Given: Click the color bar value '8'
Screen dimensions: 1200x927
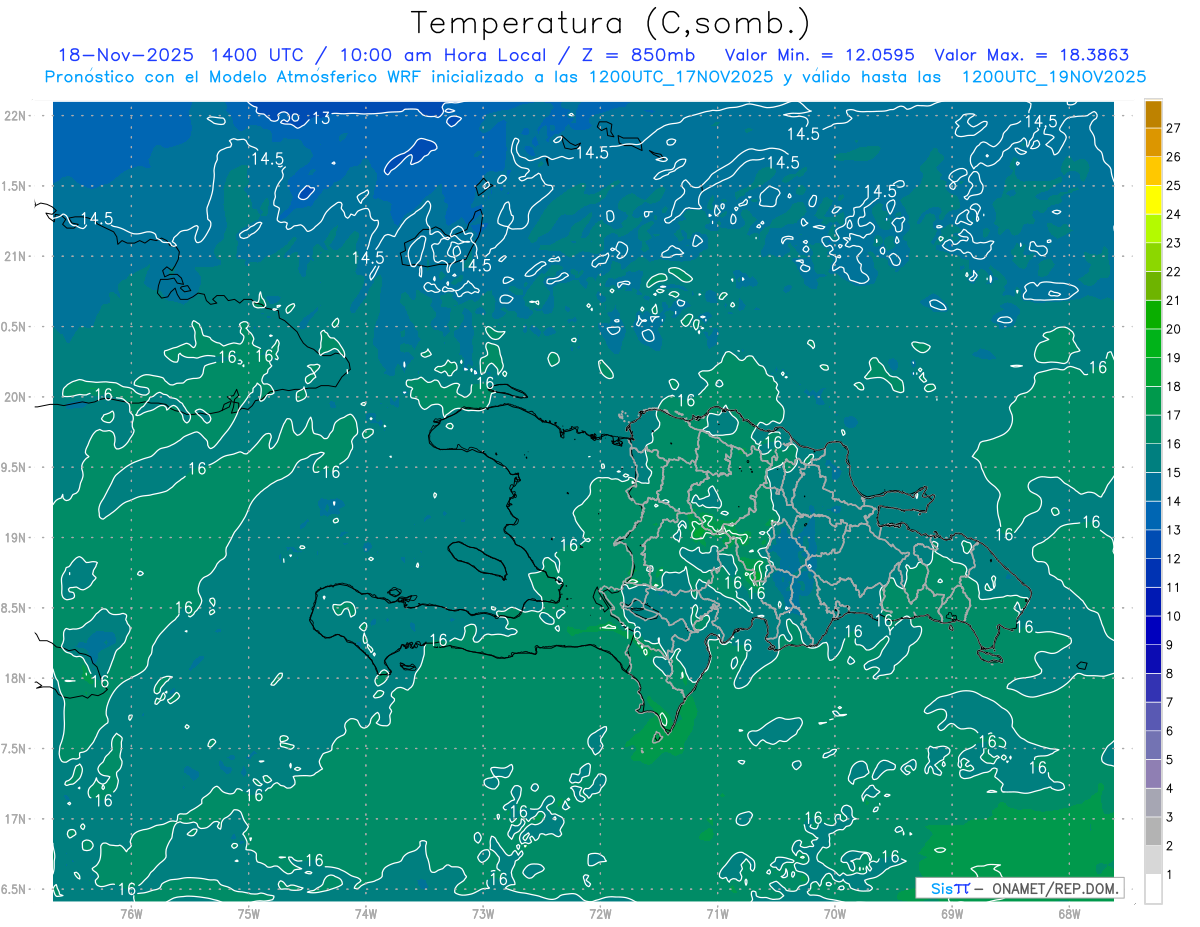Looking at the screenshot, I should coord(1171,674).
